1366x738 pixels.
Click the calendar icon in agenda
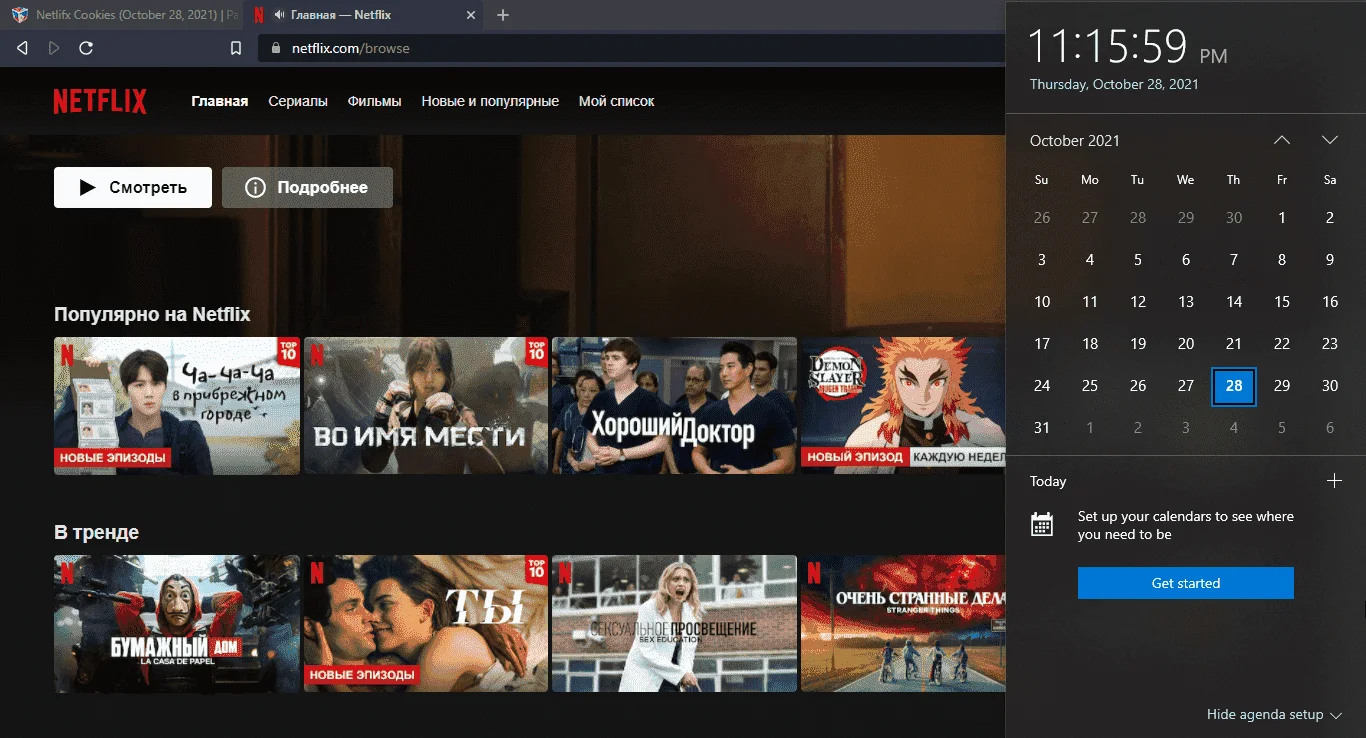click(1042, 525)
